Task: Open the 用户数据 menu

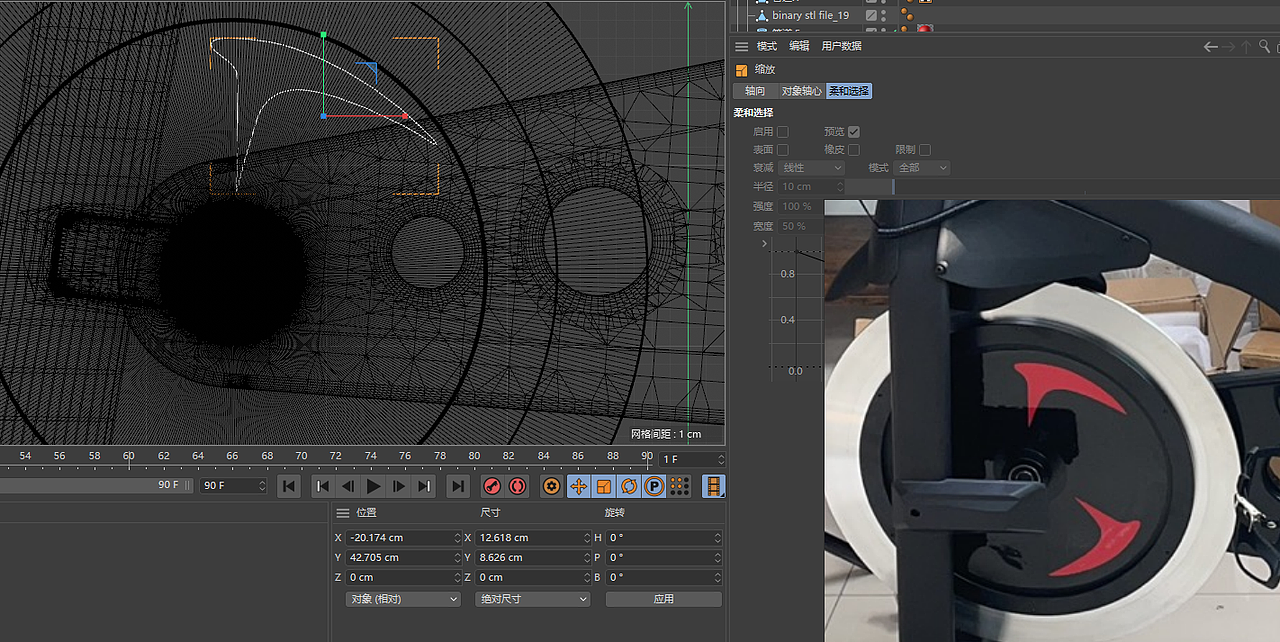Action: coord(841,46)
